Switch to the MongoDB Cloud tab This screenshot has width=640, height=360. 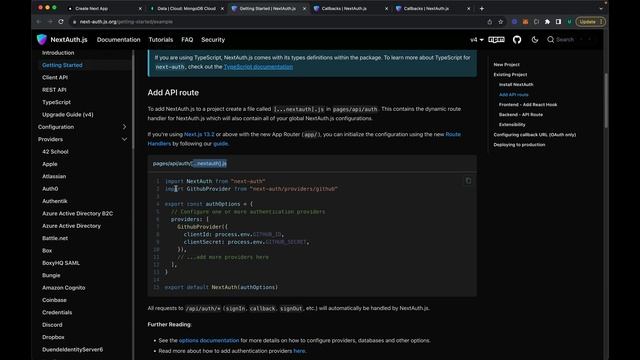(187, 9)
